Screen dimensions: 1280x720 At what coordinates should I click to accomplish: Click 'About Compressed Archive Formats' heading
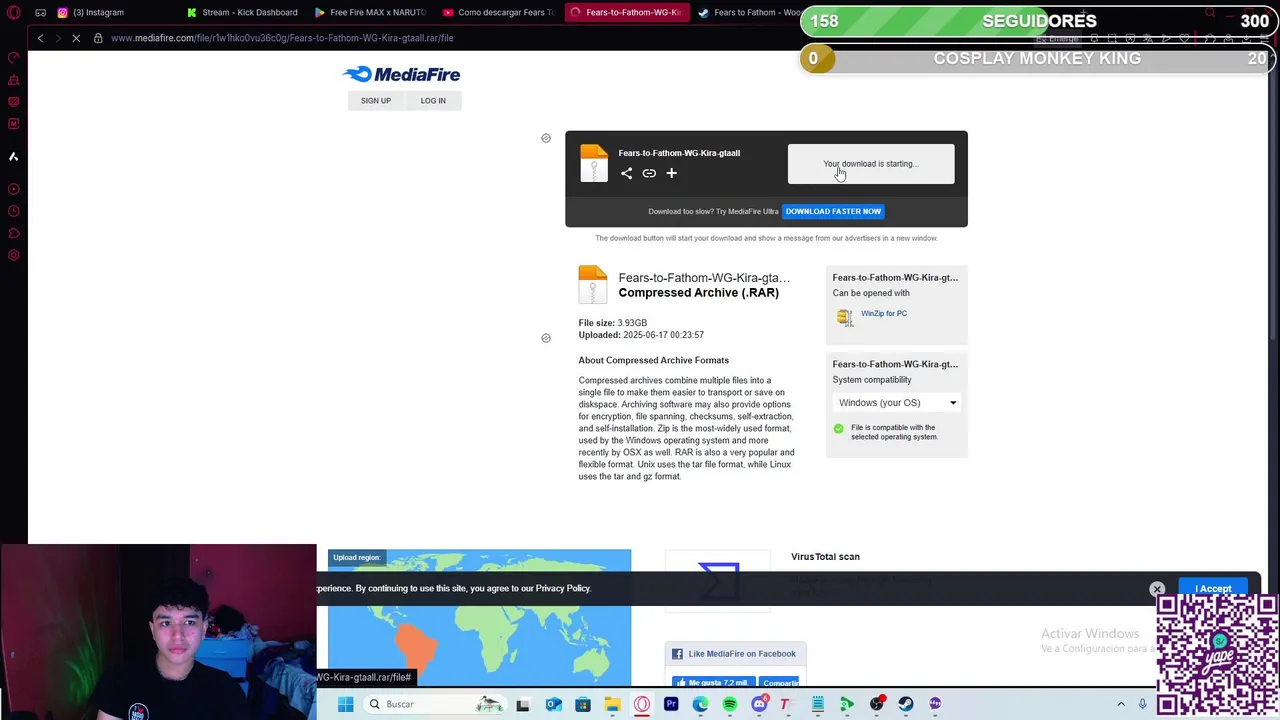tap(653, 360)
